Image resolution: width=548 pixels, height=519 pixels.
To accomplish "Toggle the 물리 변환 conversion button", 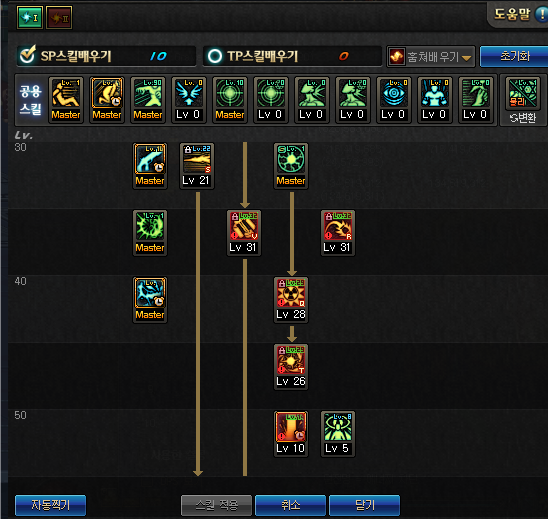I will 522,100.
